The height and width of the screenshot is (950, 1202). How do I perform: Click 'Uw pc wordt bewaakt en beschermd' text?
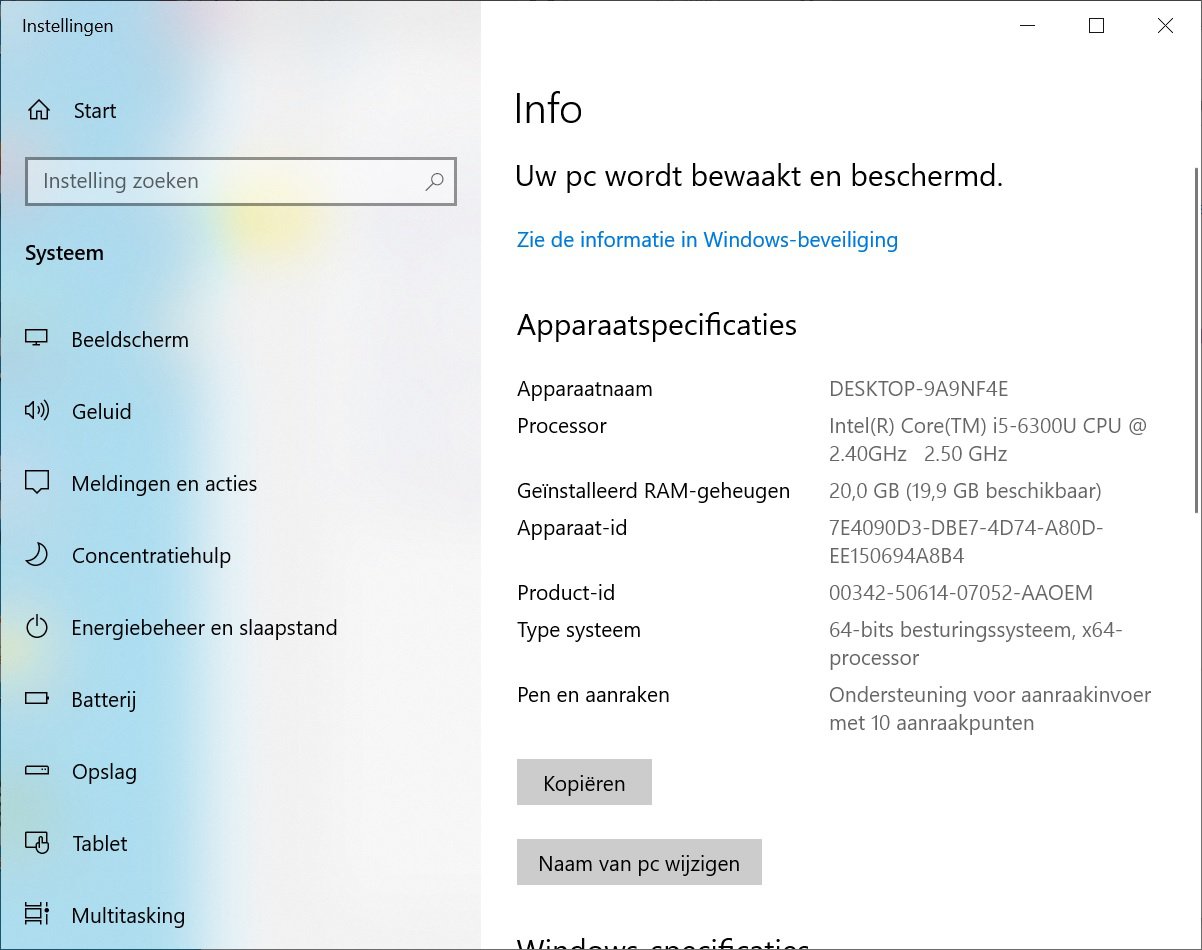tap(759, 177)
